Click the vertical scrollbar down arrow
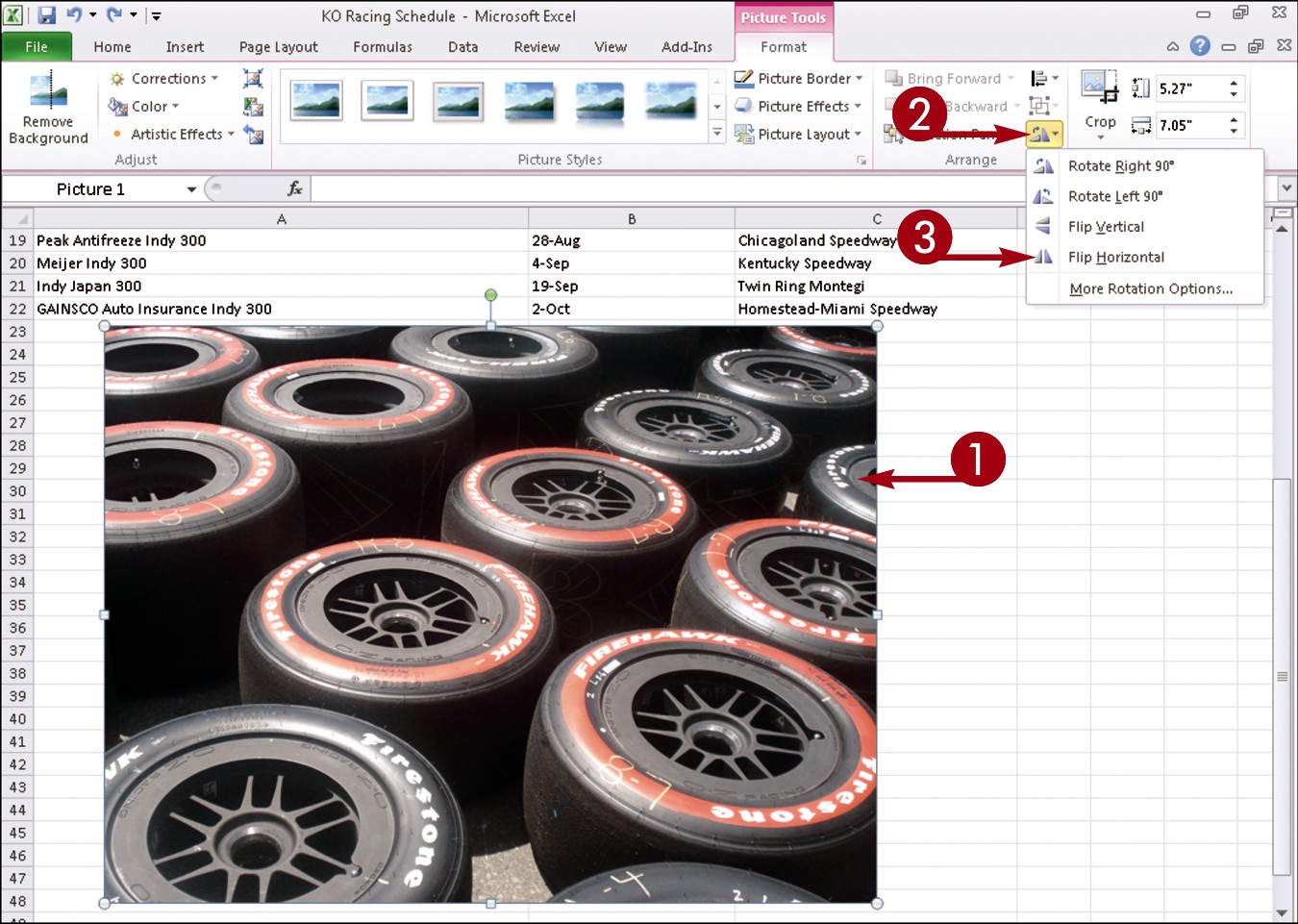 coord(1281,913)
